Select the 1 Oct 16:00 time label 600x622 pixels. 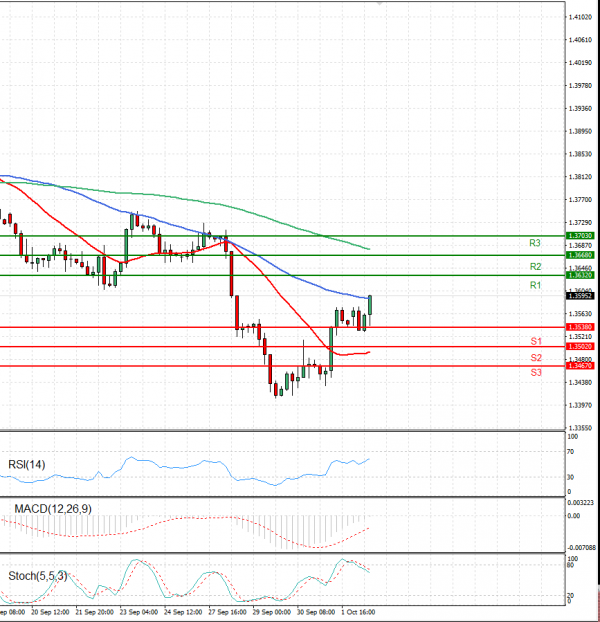pos(358,612)
